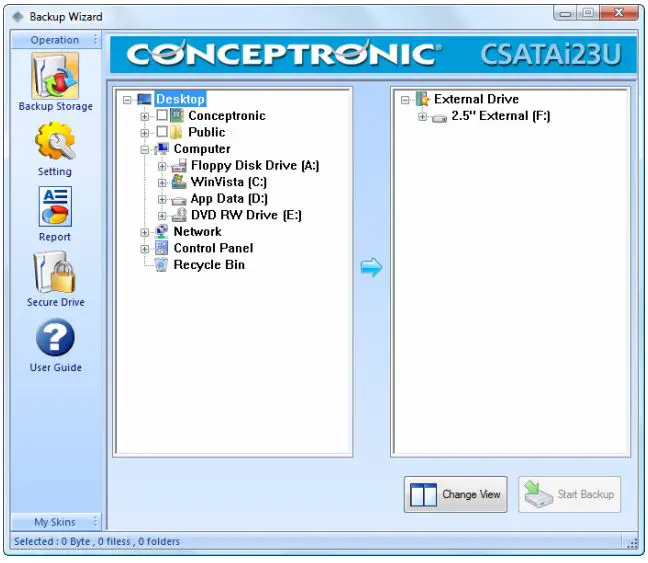Expand the Conceptronic tree node
This screenshot has width=648, height=563.
145,117
